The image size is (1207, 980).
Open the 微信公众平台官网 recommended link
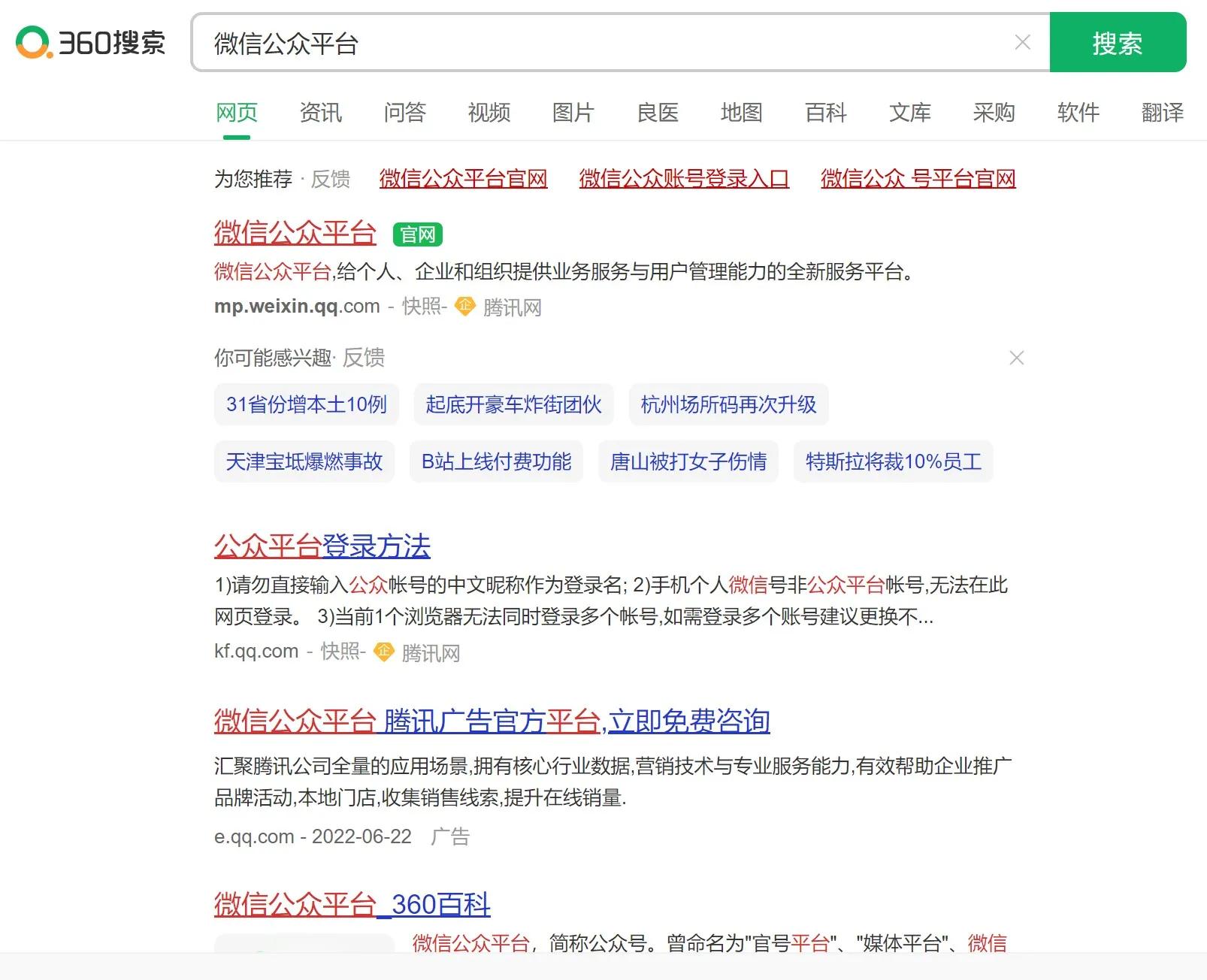coord(463,179)
